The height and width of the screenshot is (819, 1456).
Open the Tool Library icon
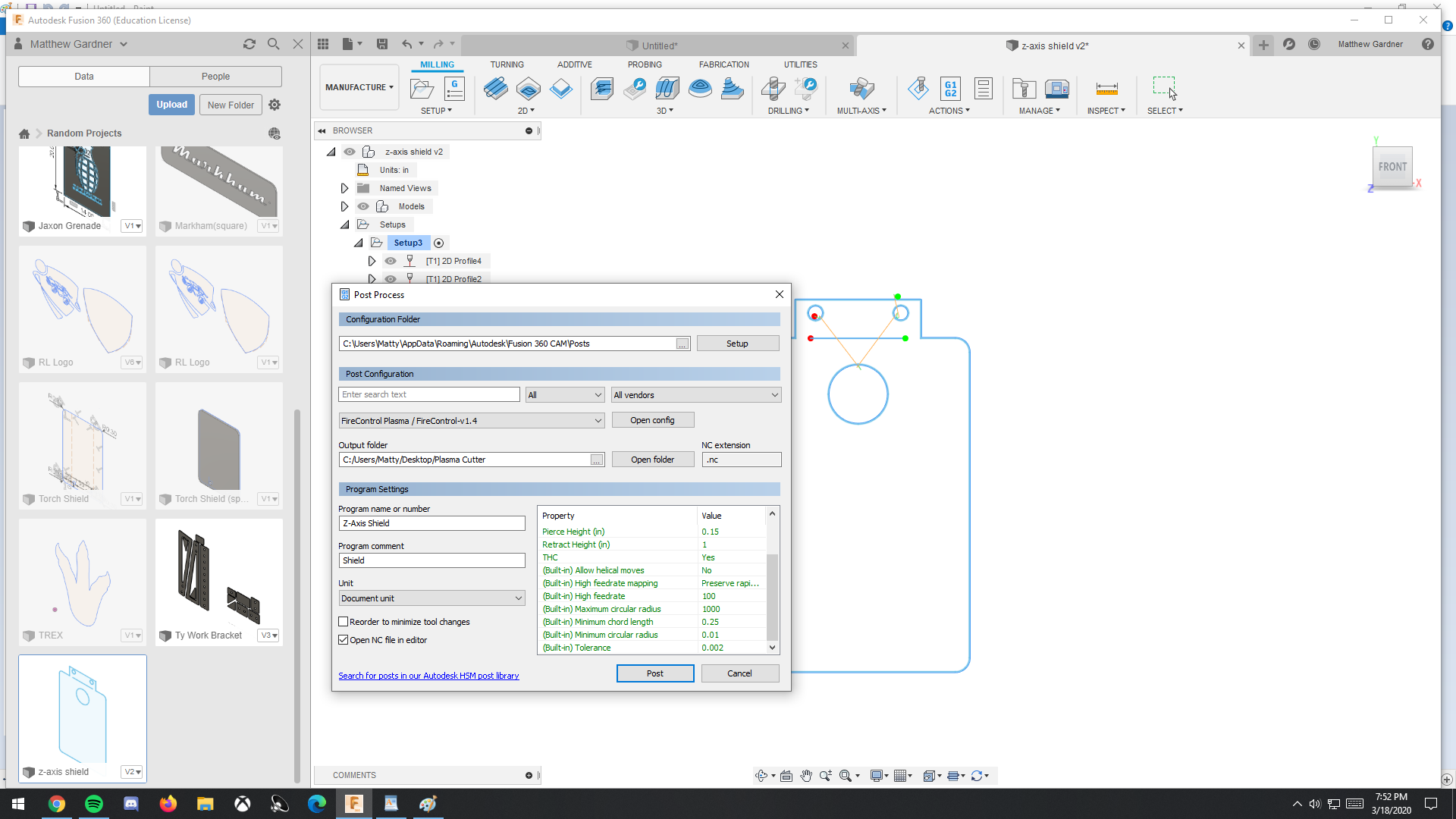click(1024, 89)
